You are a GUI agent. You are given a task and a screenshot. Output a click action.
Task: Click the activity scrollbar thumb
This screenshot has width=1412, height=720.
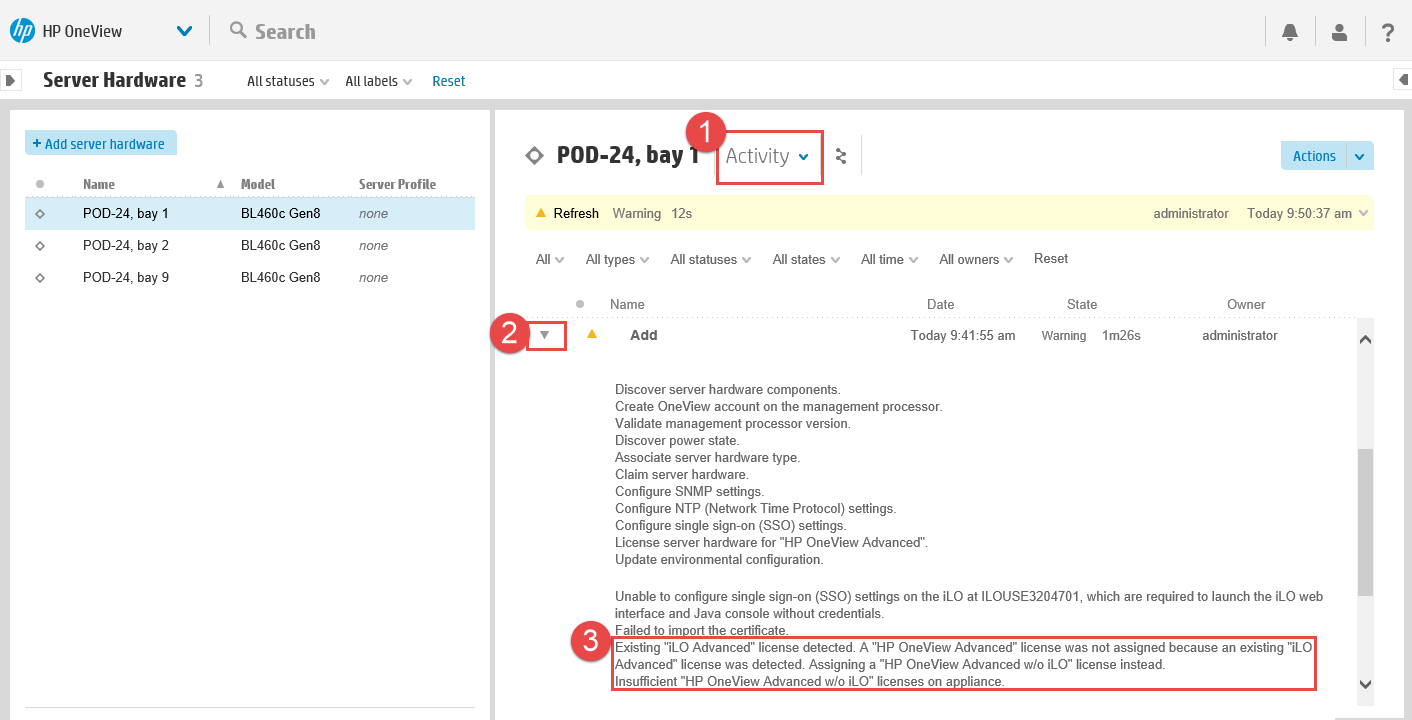pos(1365,522)
